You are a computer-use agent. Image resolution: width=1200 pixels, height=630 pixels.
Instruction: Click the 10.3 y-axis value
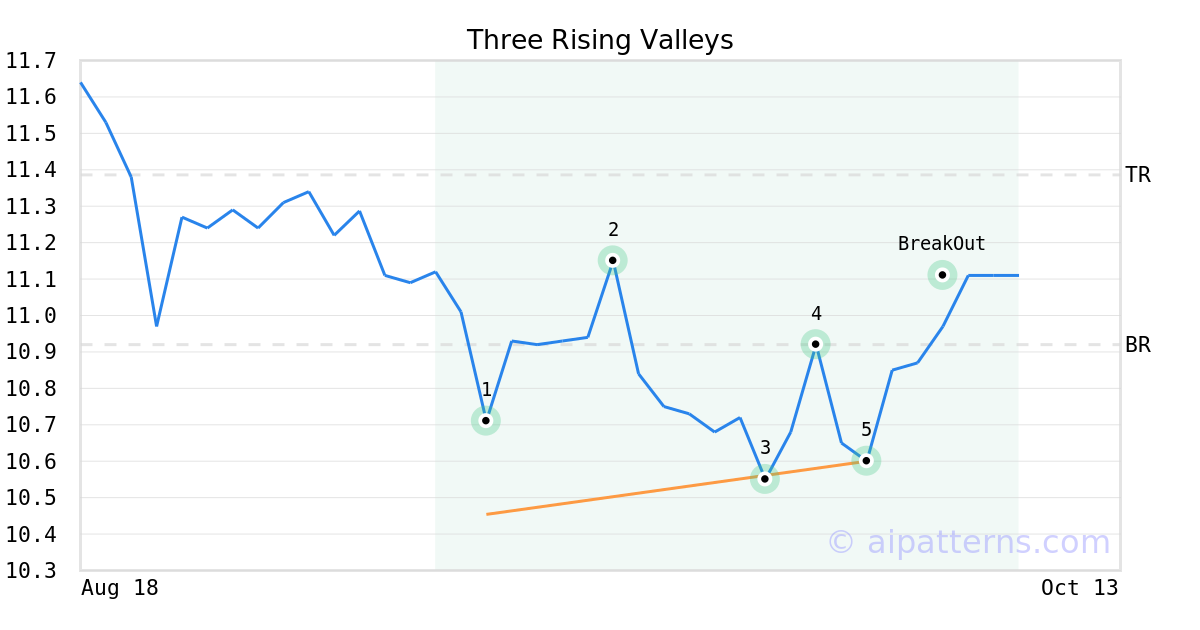pos(30,571)
